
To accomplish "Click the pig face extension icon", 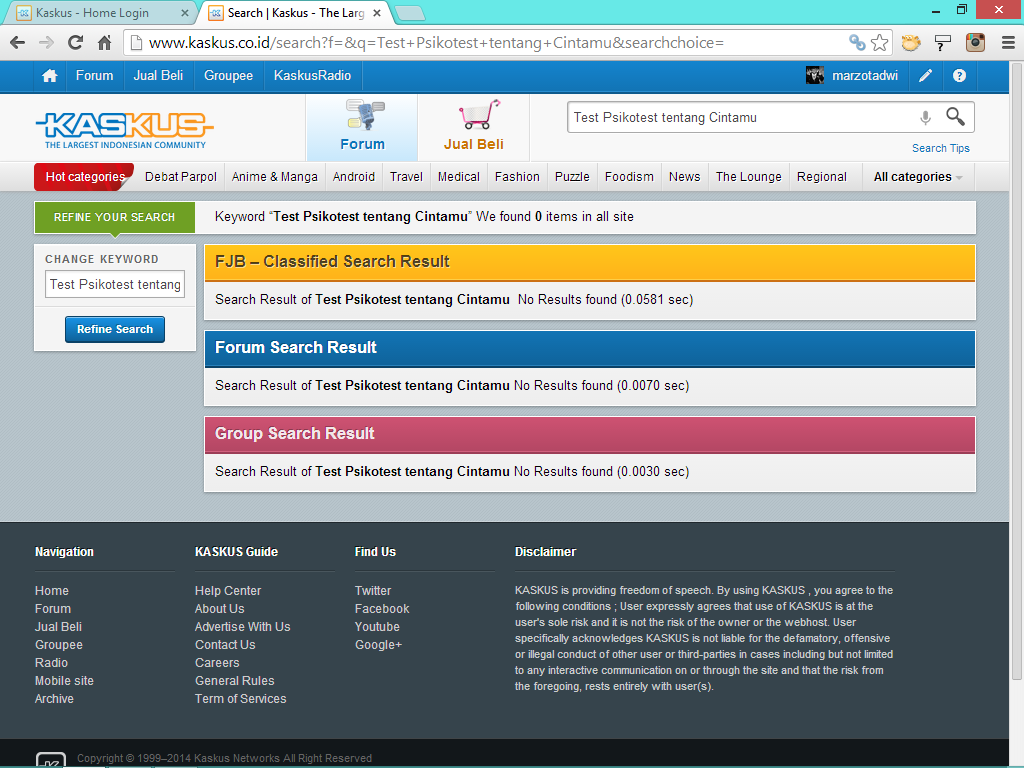I will 911,43.
